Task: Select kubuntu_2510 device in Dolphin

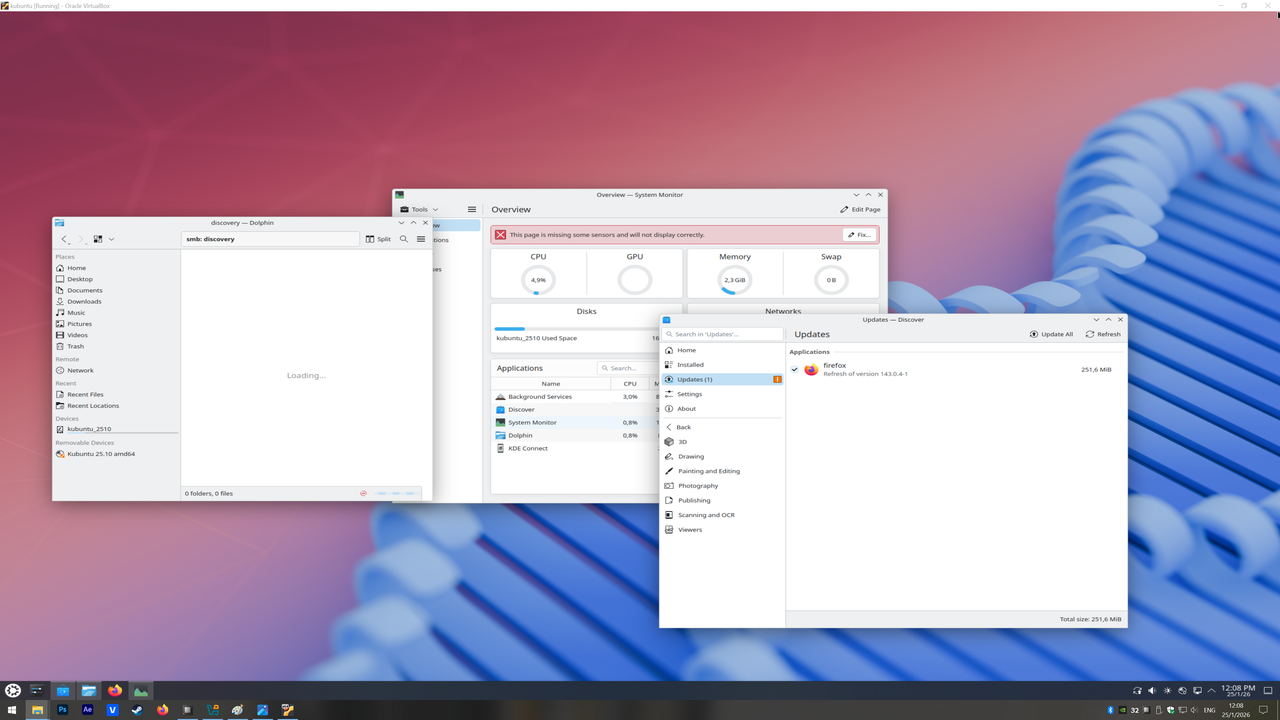Action: [x=116, y=429]
